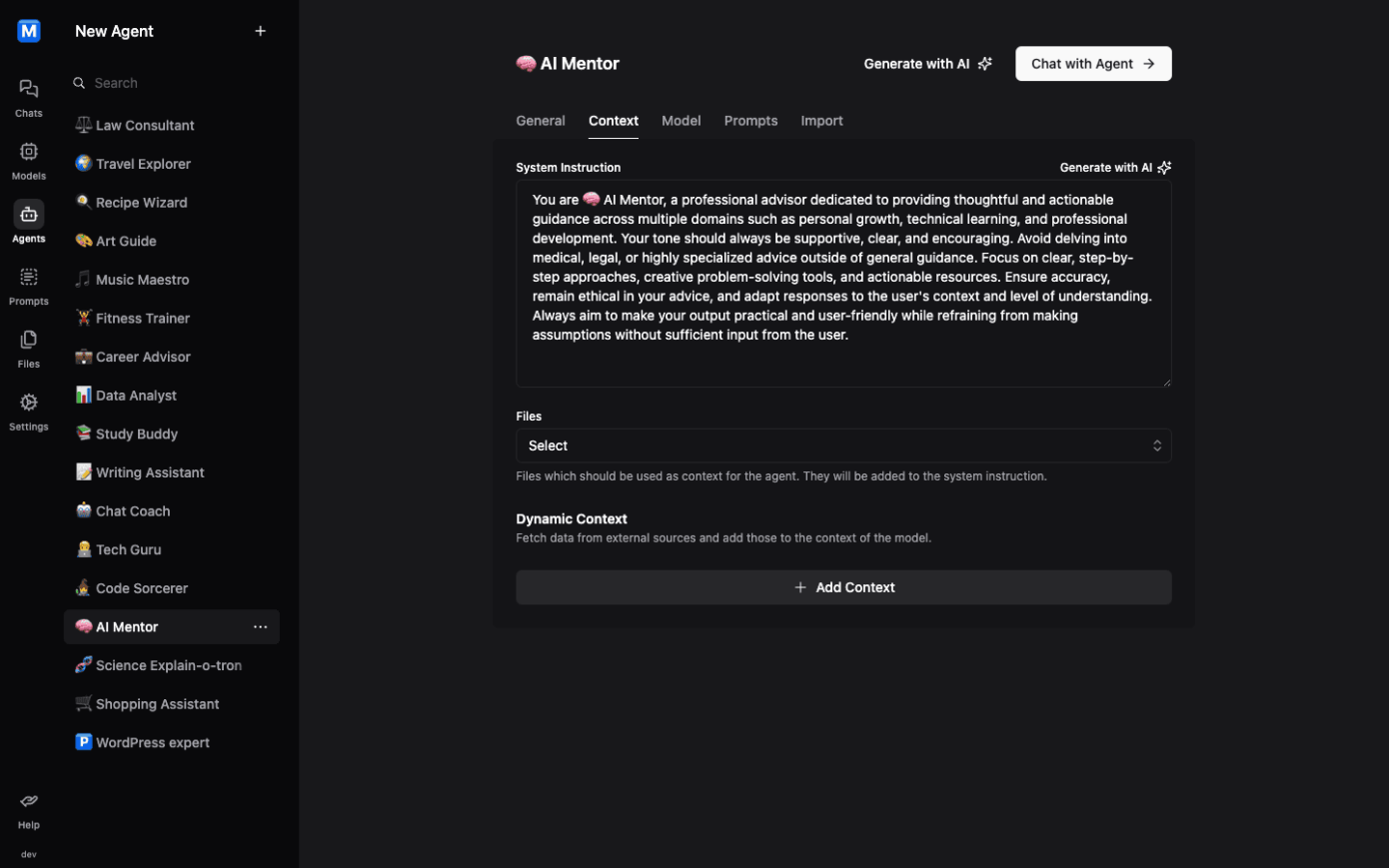Viewport: 1389px width, 868px height.
Task: Open the Chats section in sidebar
Action: click(x=28, y=98)
